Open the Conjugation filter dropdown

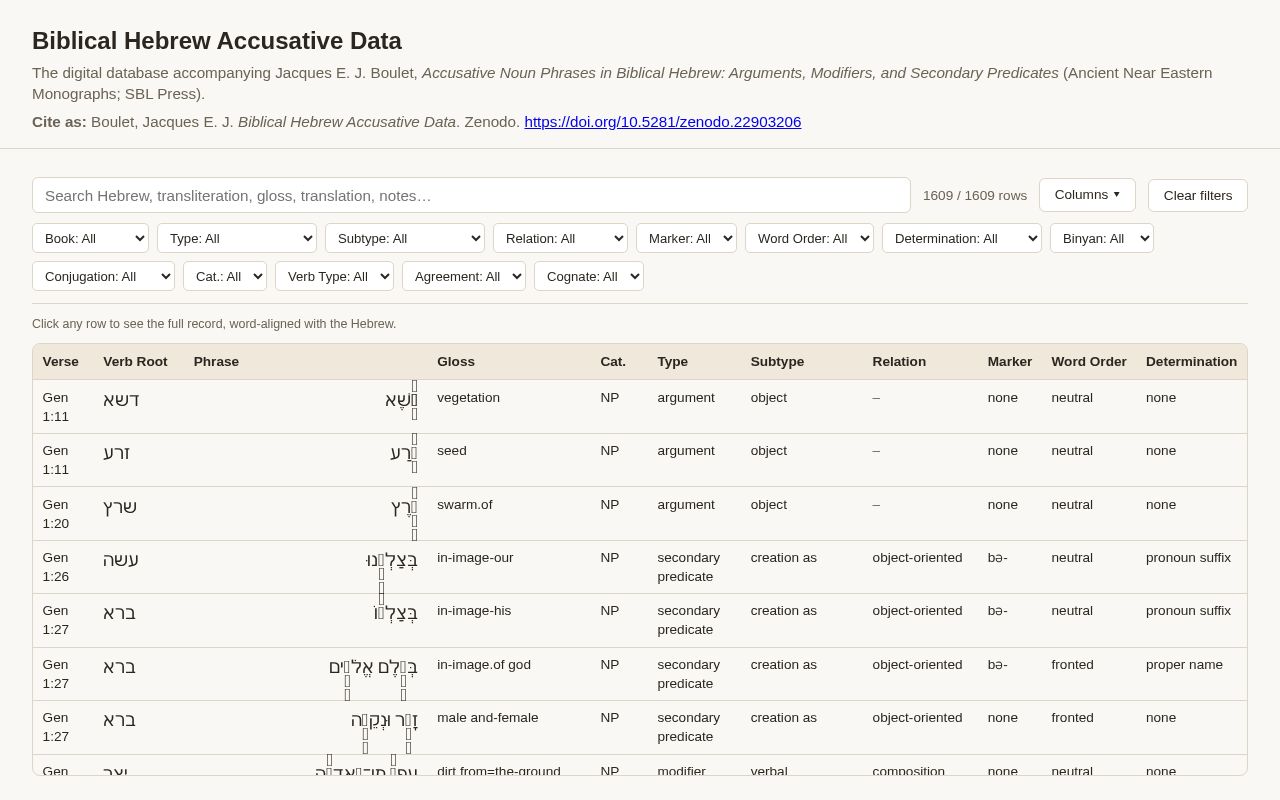pos(103,276)
